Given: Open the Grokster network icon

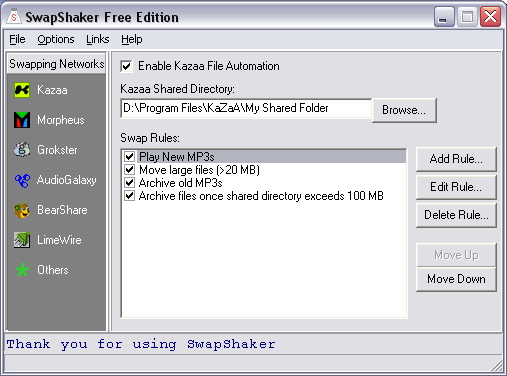Looking at the screenshot, I should [22, 150].
